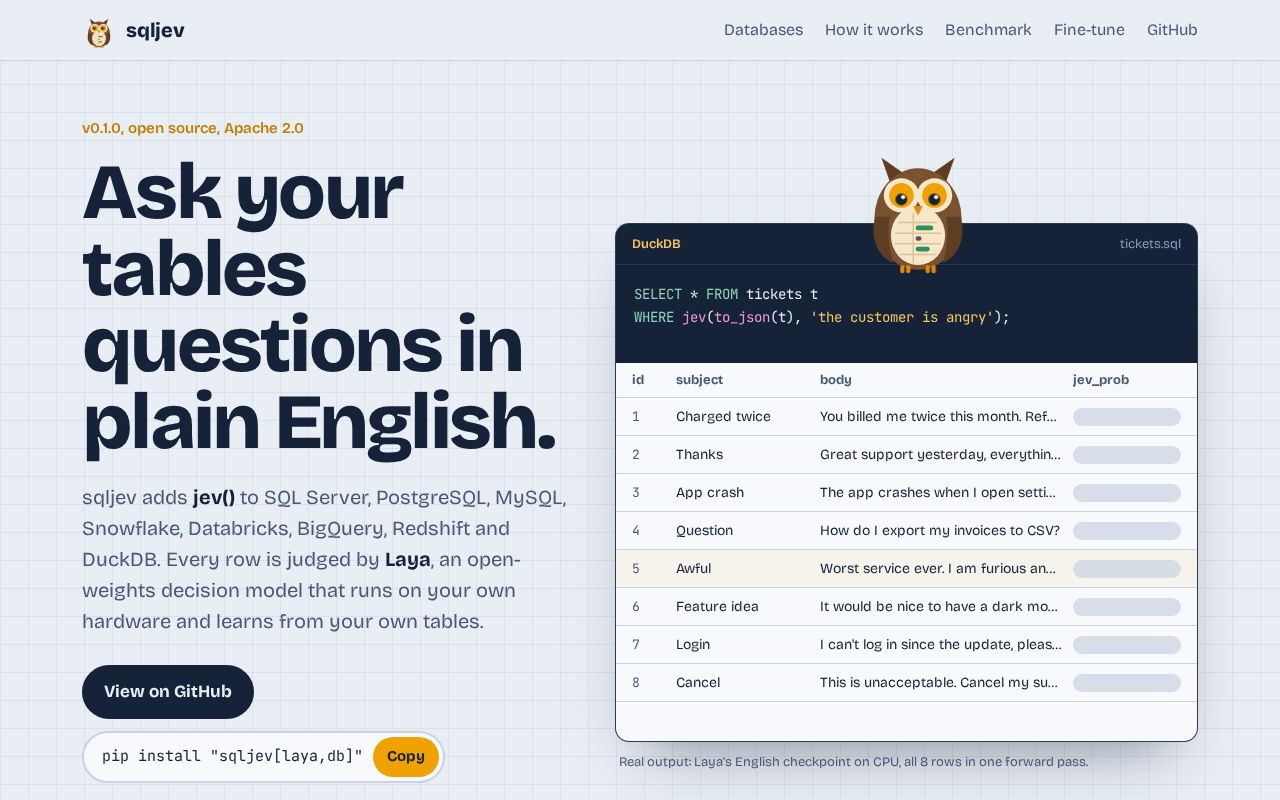1280x800 pixels.
Task: Click the version and Apache 2.0 license text
Action: click(x=193, y=128)
